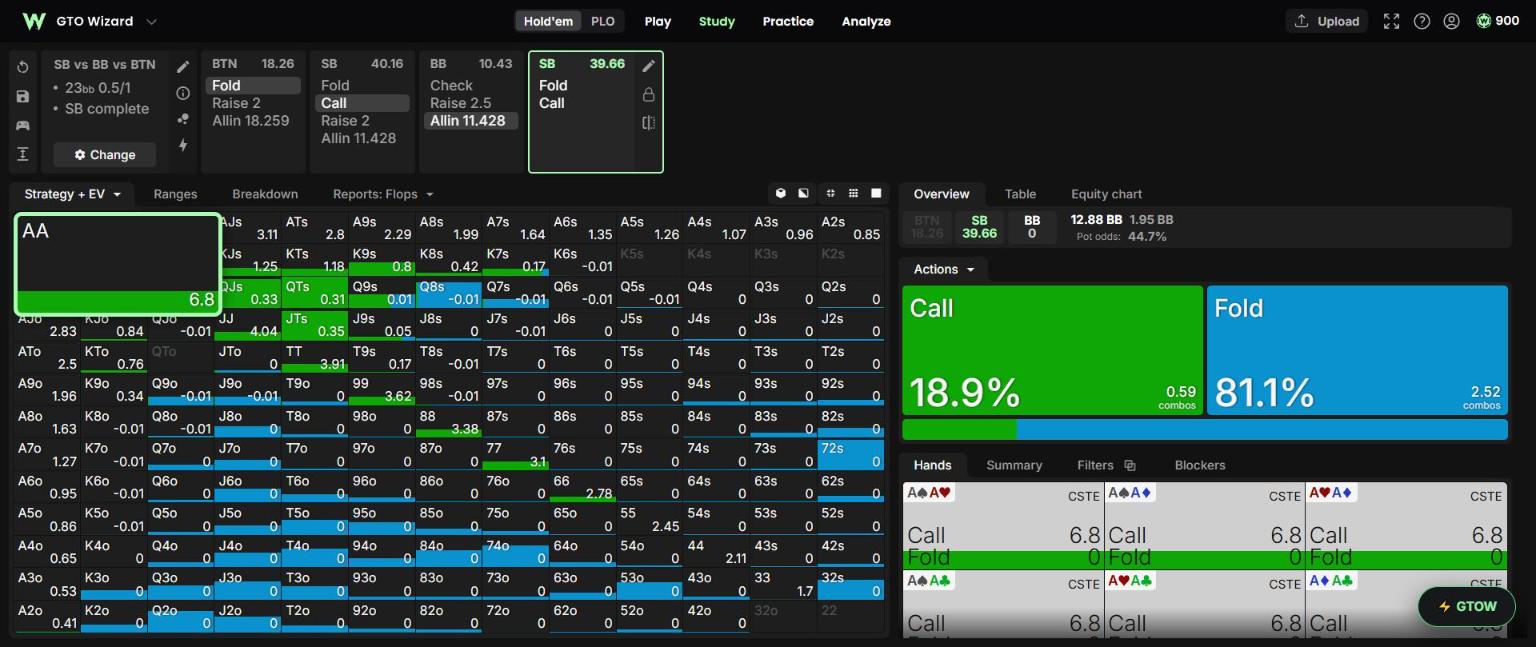Click the lock icon in the active SB card
Viewport: 1536px width, 647px height.
[x=648, y=94]
